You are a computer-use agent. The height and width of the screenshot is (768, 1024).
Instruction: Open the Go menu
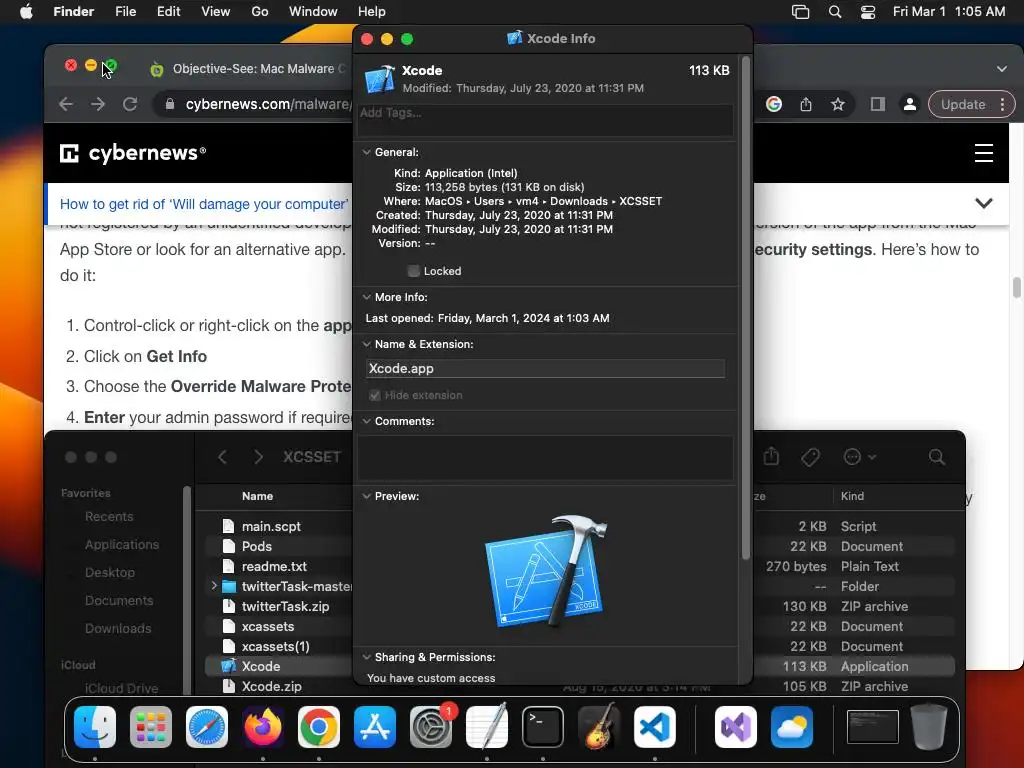(x=260, y=12)
